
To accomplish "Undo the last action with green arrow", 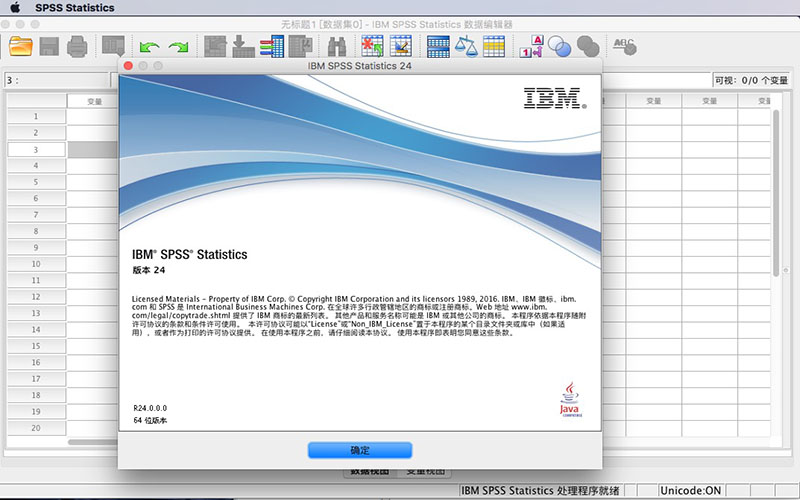I will point(149,47).
